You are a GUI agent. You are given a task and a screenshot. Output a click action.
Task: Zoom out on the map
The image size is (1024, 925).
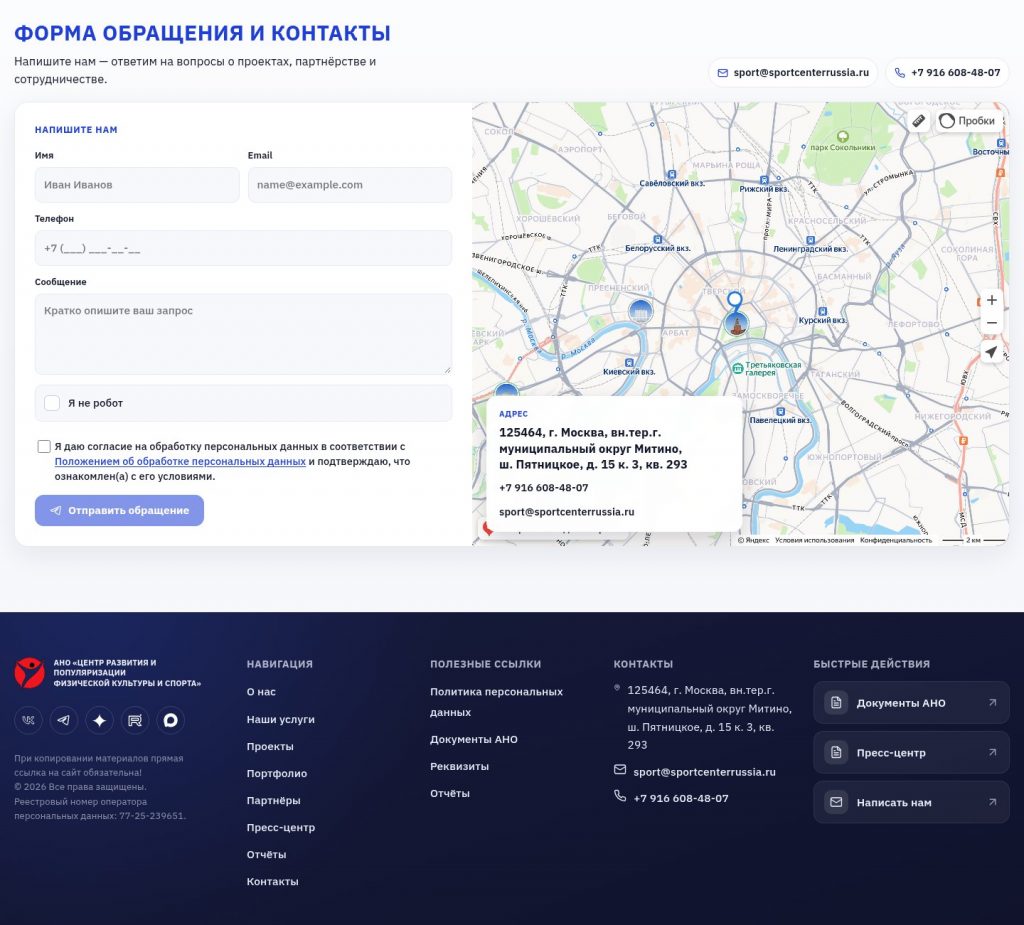coord(991,323)
